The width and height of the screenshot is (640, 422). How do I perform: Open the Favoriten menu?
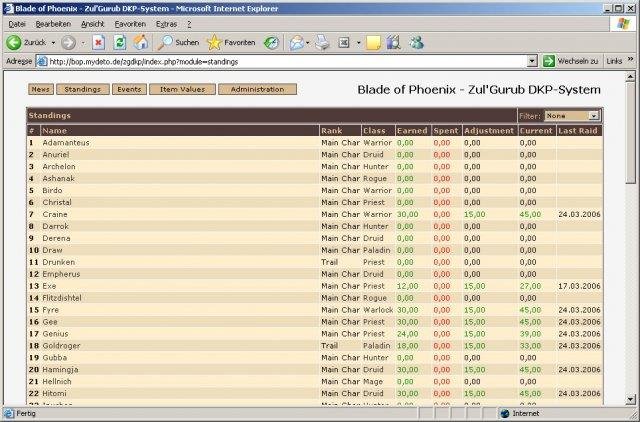[129, 23]
